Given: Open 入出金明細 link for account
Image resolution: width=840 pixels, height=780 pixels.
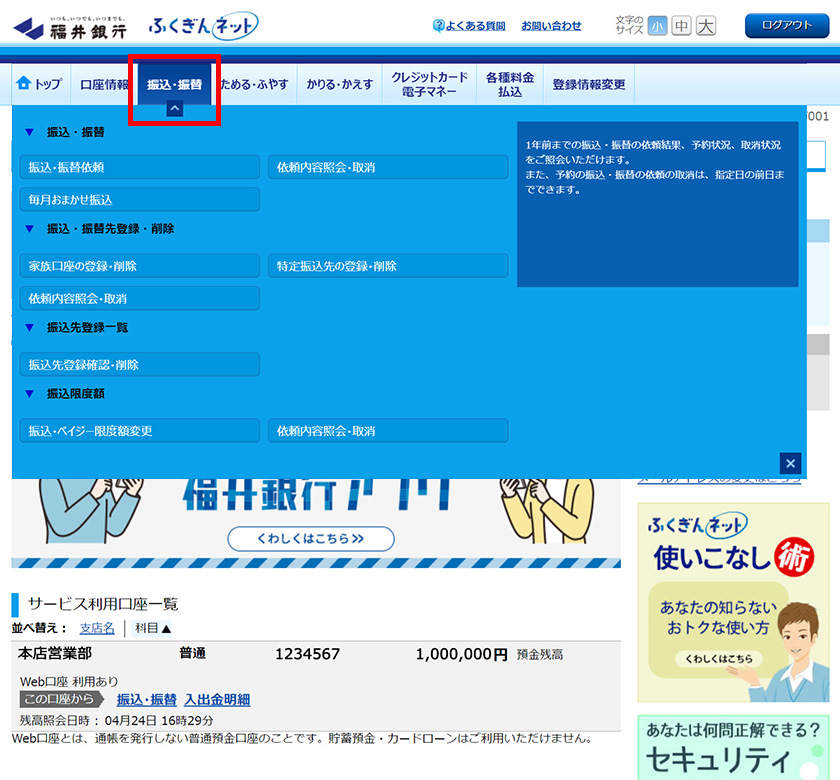Looking at the screenshot, I should pyautogui.click(x=217, y=699).
